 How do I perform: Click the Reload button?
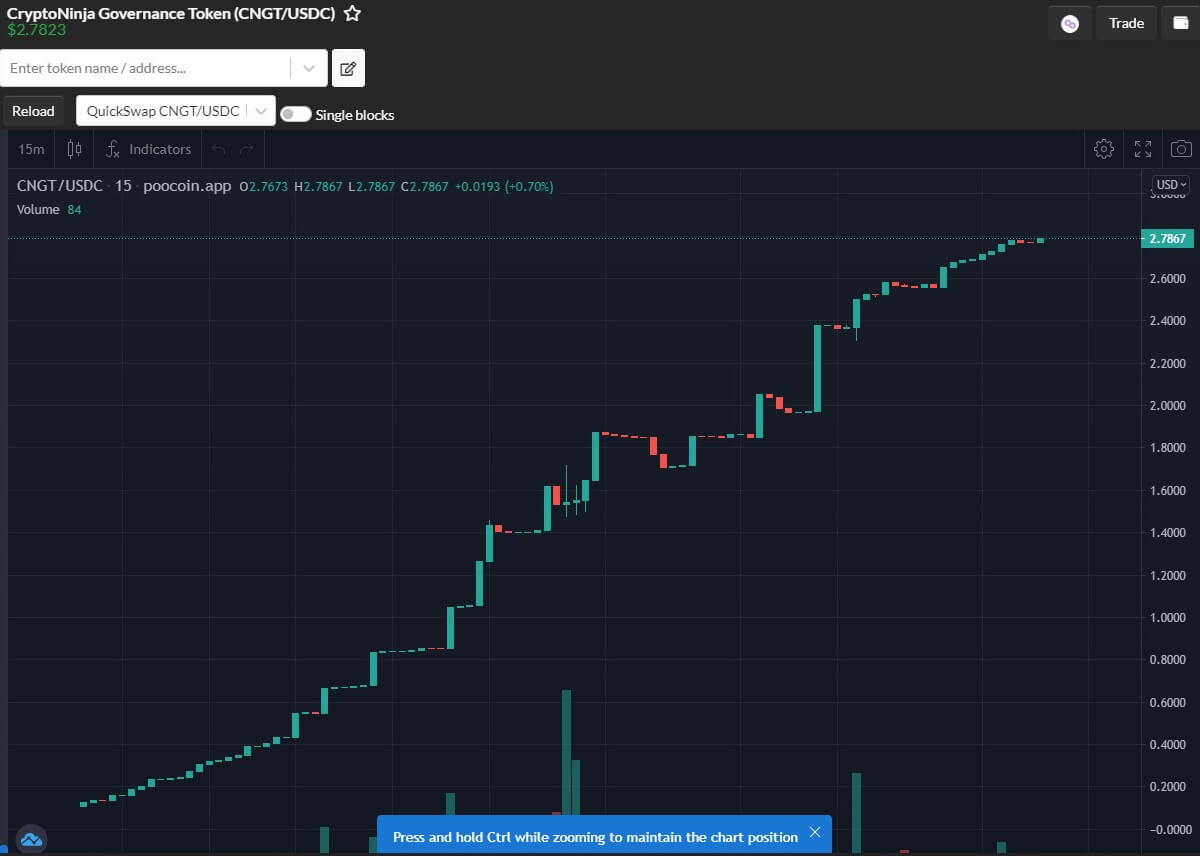tap(33, 111)
